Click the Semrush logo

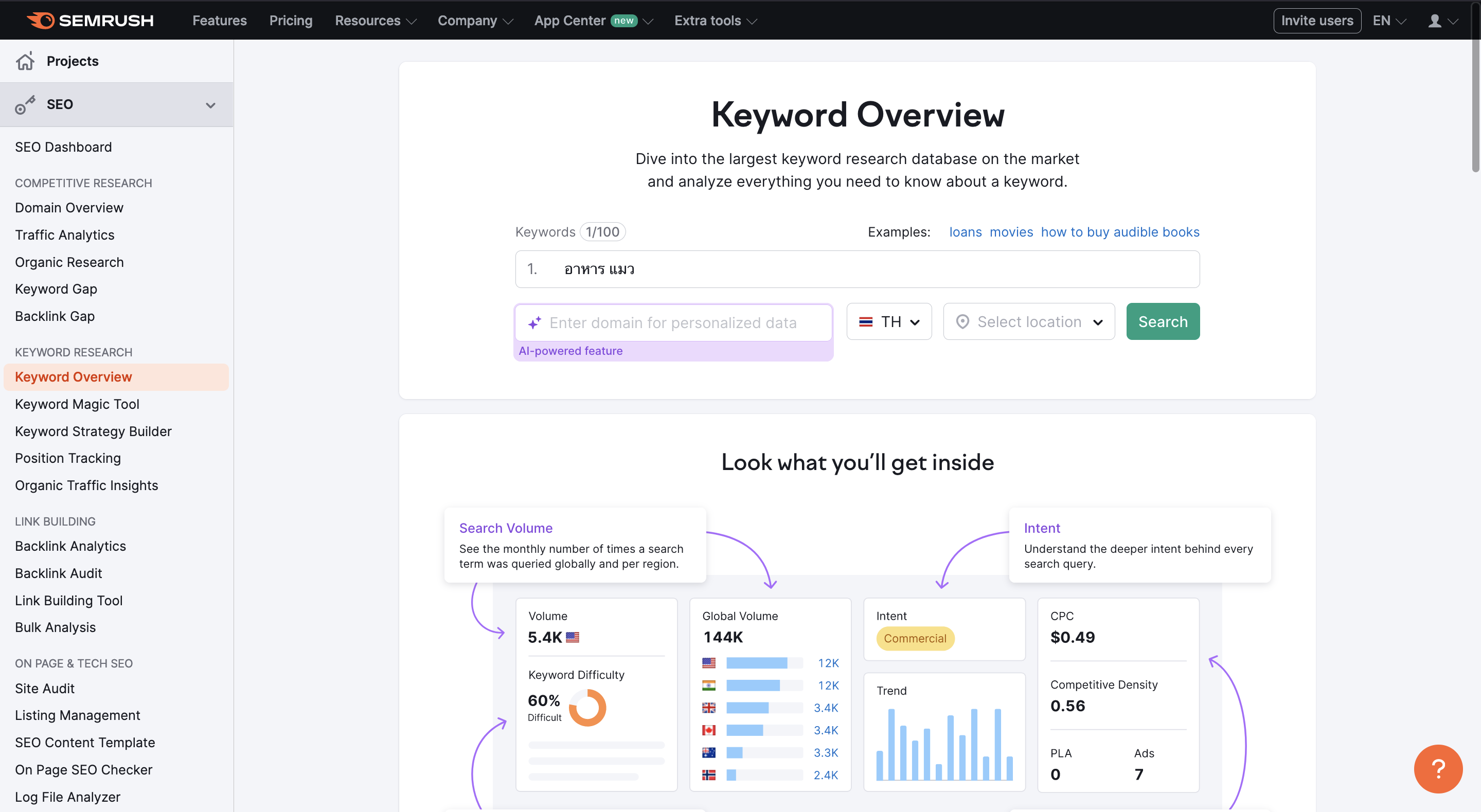click(x=90, y=21)
